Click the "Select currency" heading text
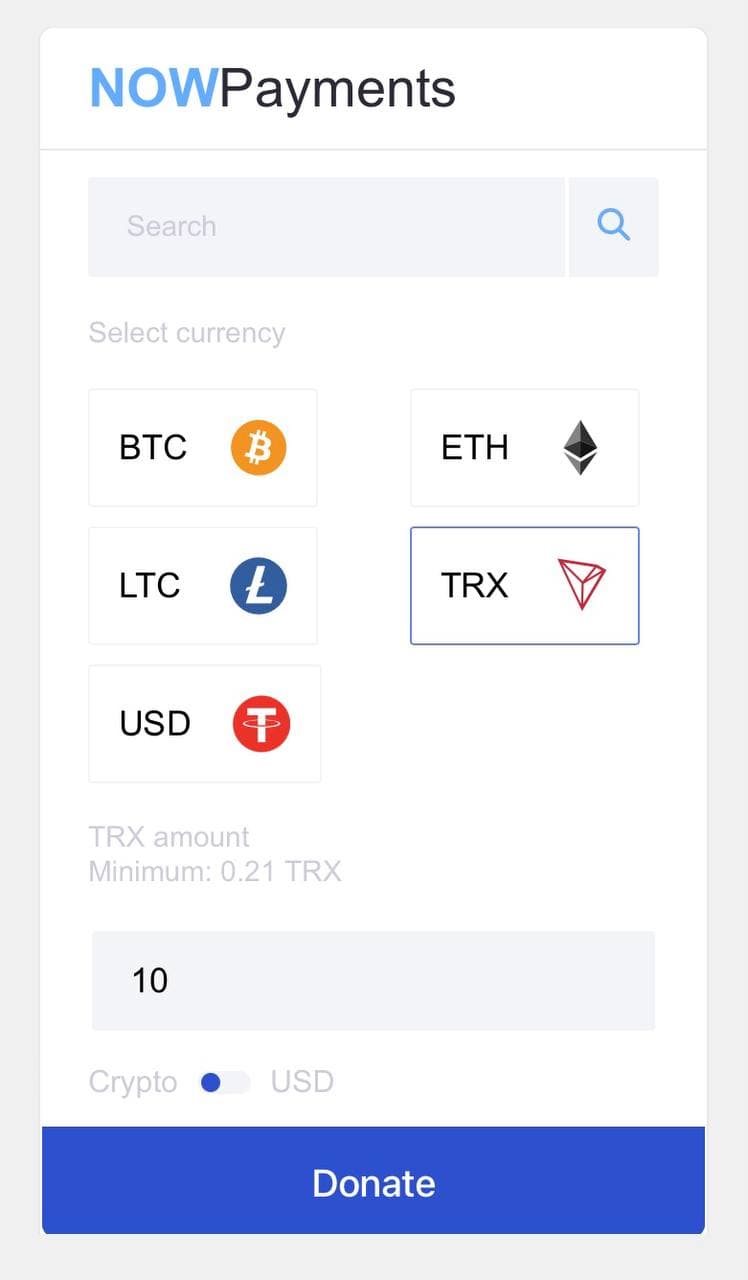This screenshot has height=1280, width=748. pyautogui.click(x=187, y=333)
